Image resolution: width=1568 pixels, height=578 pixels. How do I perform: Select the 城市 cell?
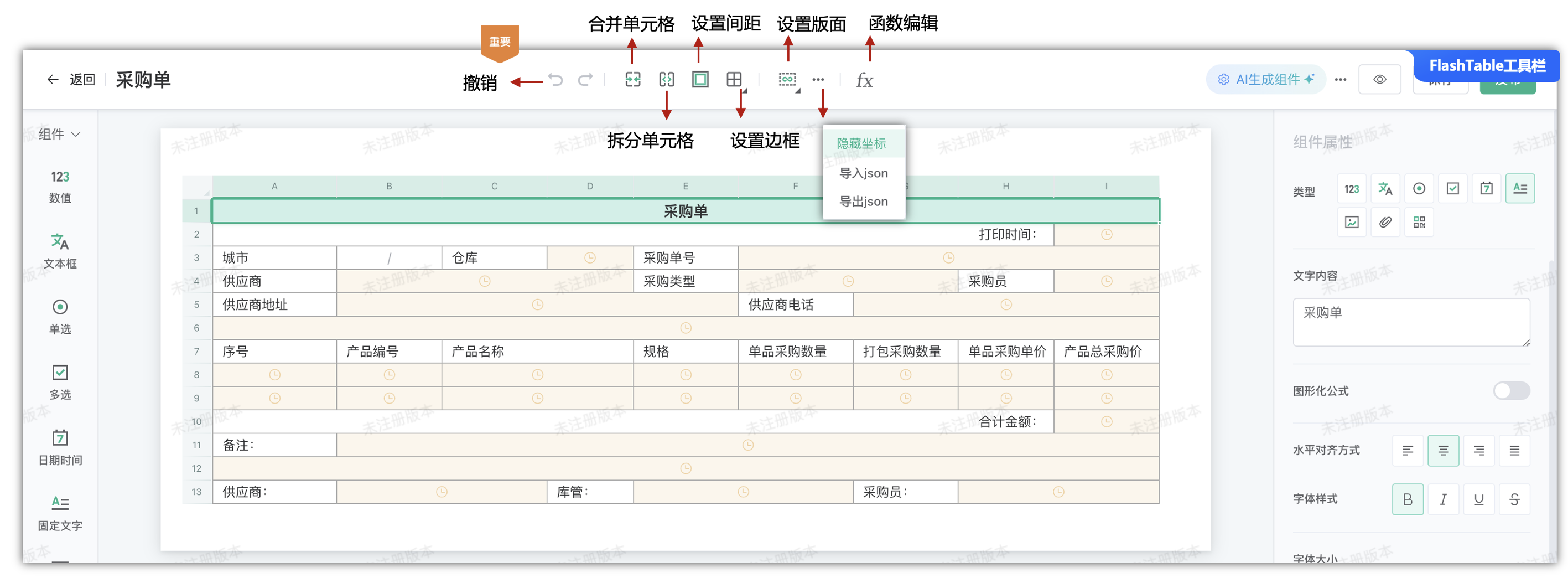point(274,258)
